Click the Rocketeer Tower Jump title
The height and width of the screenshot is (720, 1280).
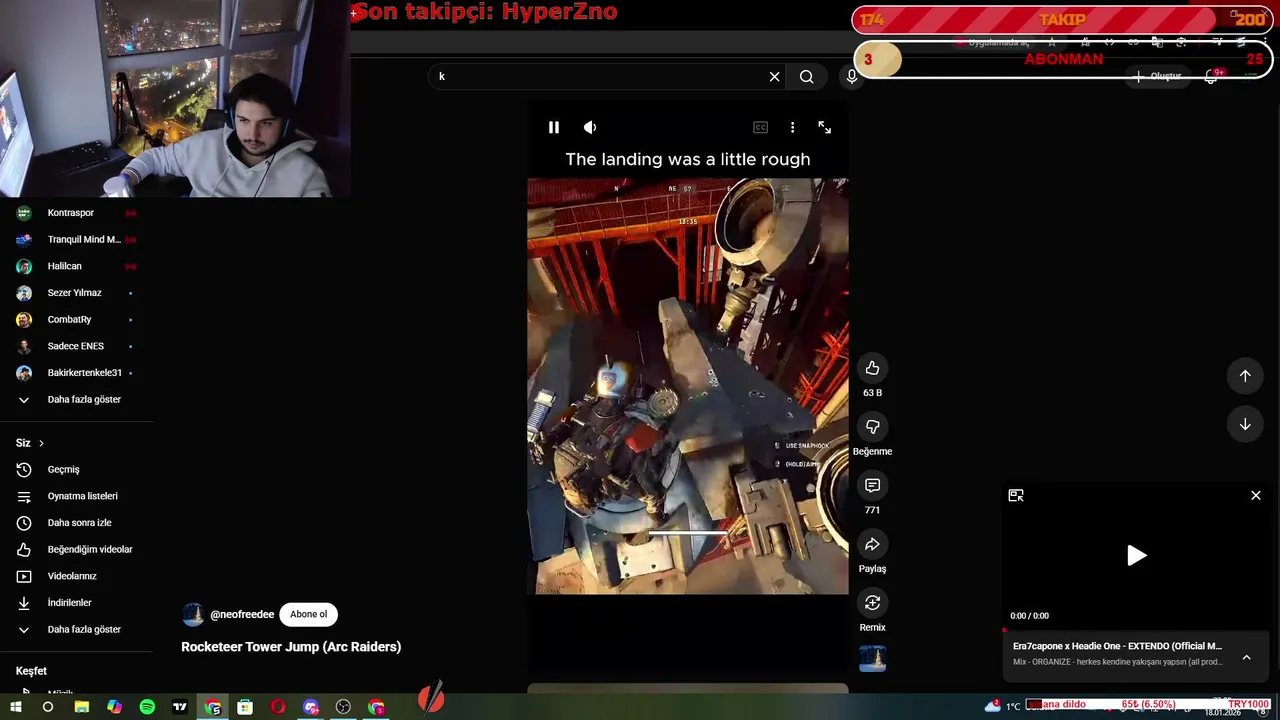pyautogui.click(x=291, y=647)
